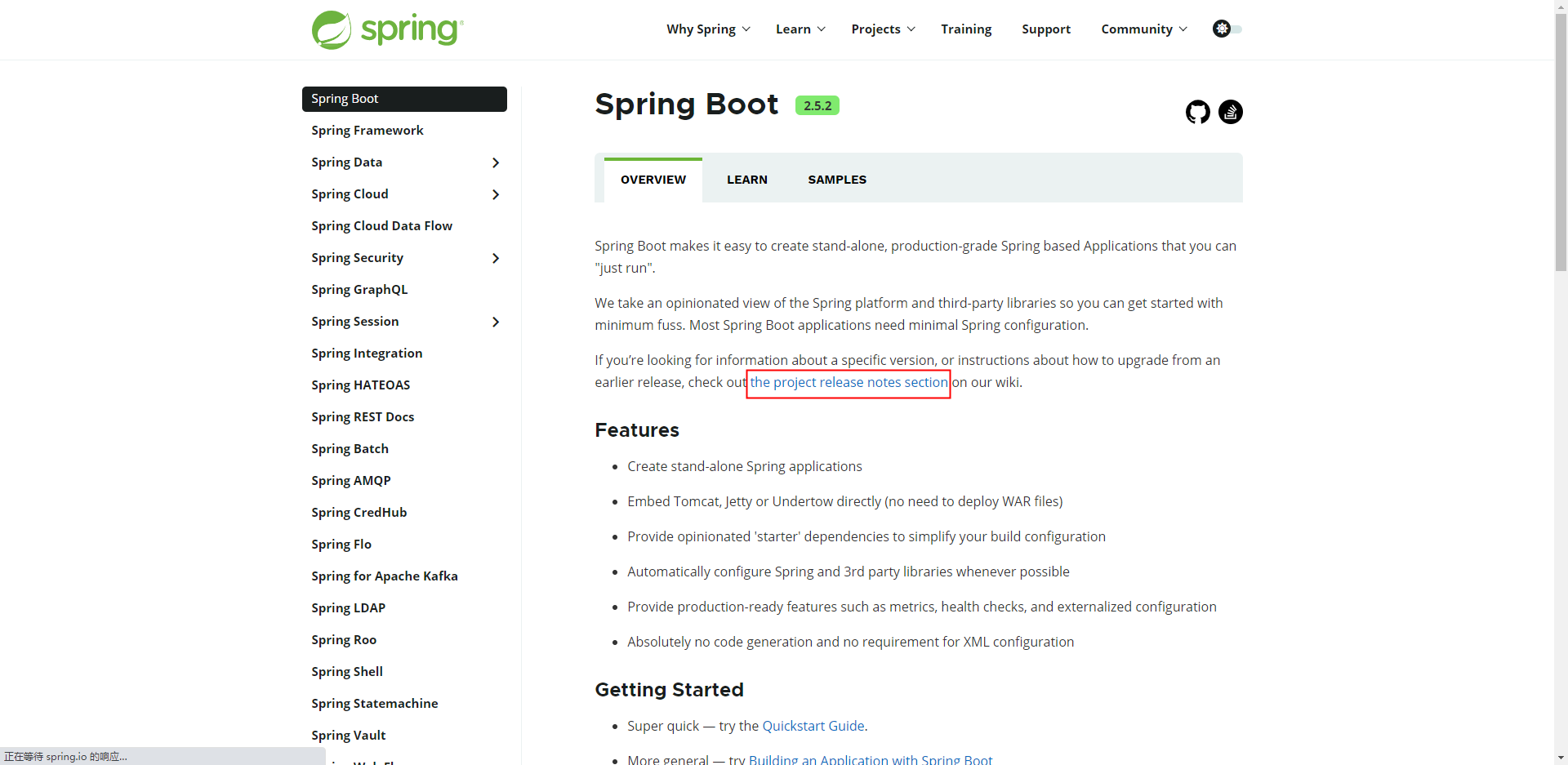View Spring for Apache Kafka project
The image size is (1568, 765).
pyautogui.click(x=385, y=576)
